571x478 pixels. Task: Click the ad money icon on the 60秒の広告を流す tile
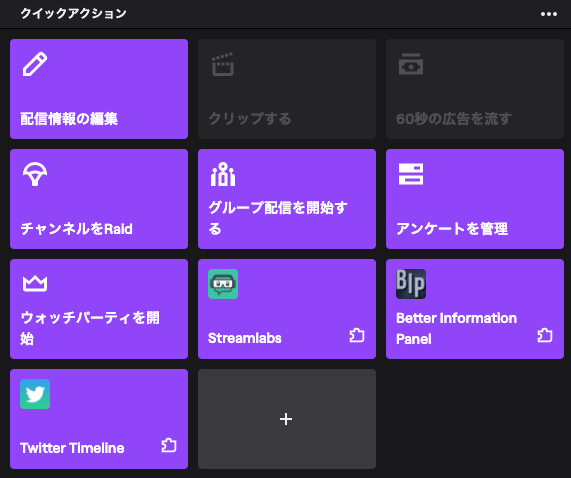[x=411, y=64]
